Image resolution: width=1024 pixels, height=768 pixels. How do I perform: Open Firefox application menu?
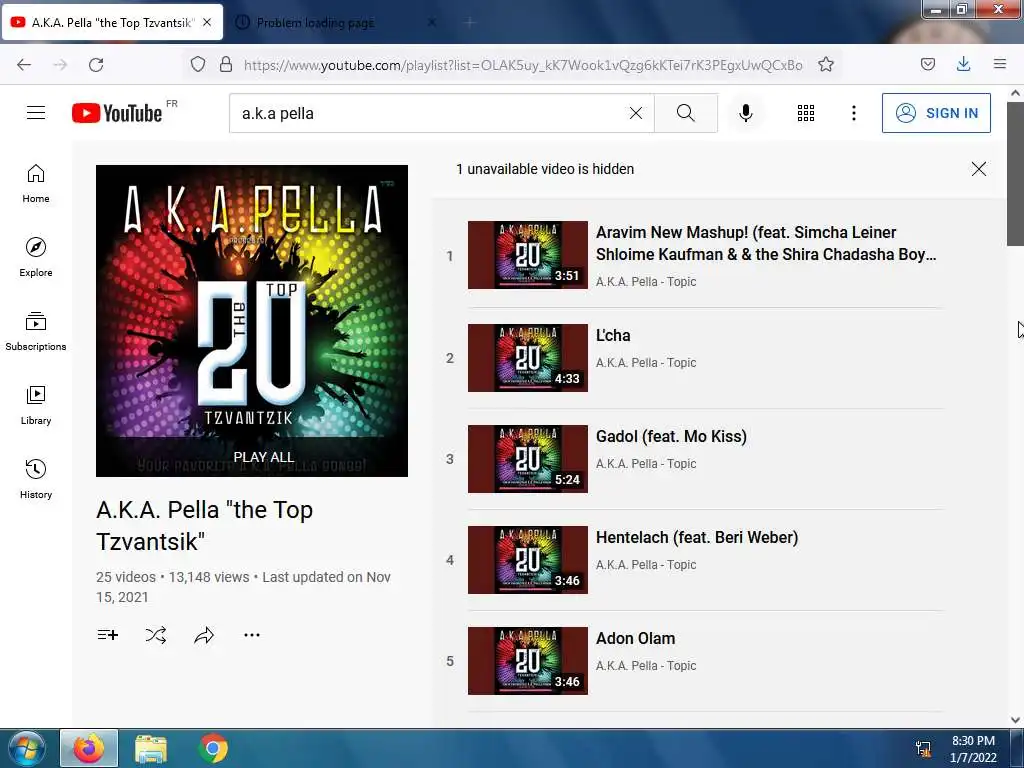tap(1000, 65)
